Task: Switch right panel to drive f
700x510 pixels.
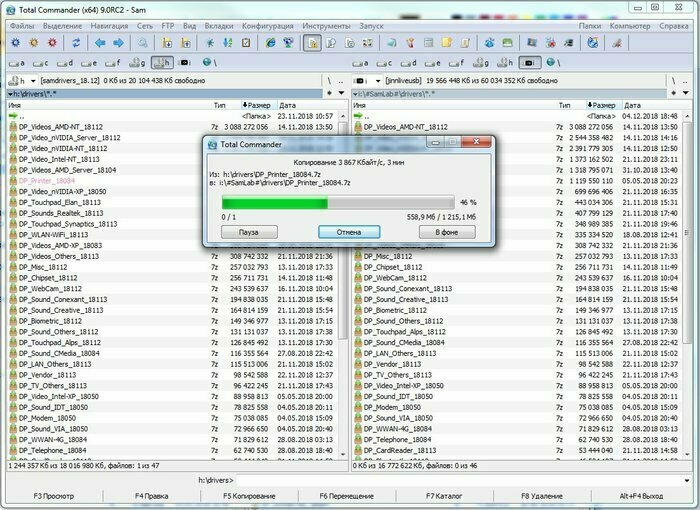Action: click(x=457, y=63)
